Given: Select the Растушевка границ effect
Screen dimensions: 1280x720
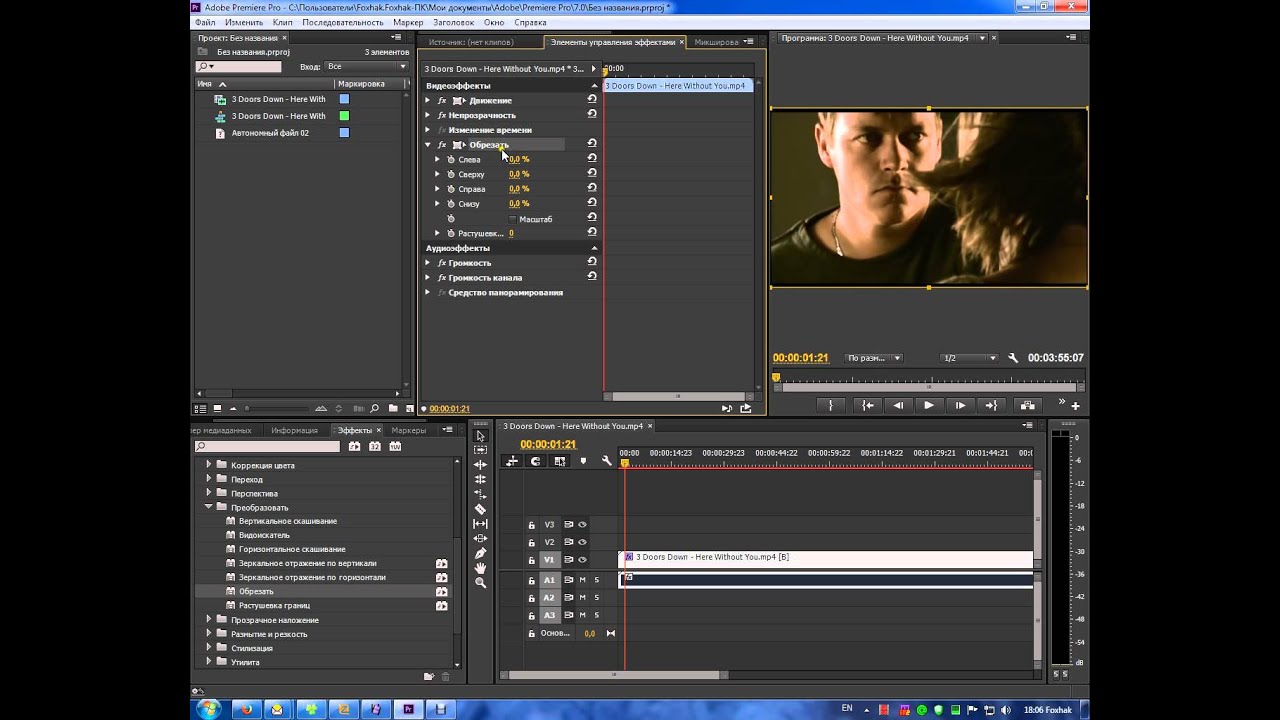Looking at the screenshot, I should pyautogui.click(x=274, y=605).
